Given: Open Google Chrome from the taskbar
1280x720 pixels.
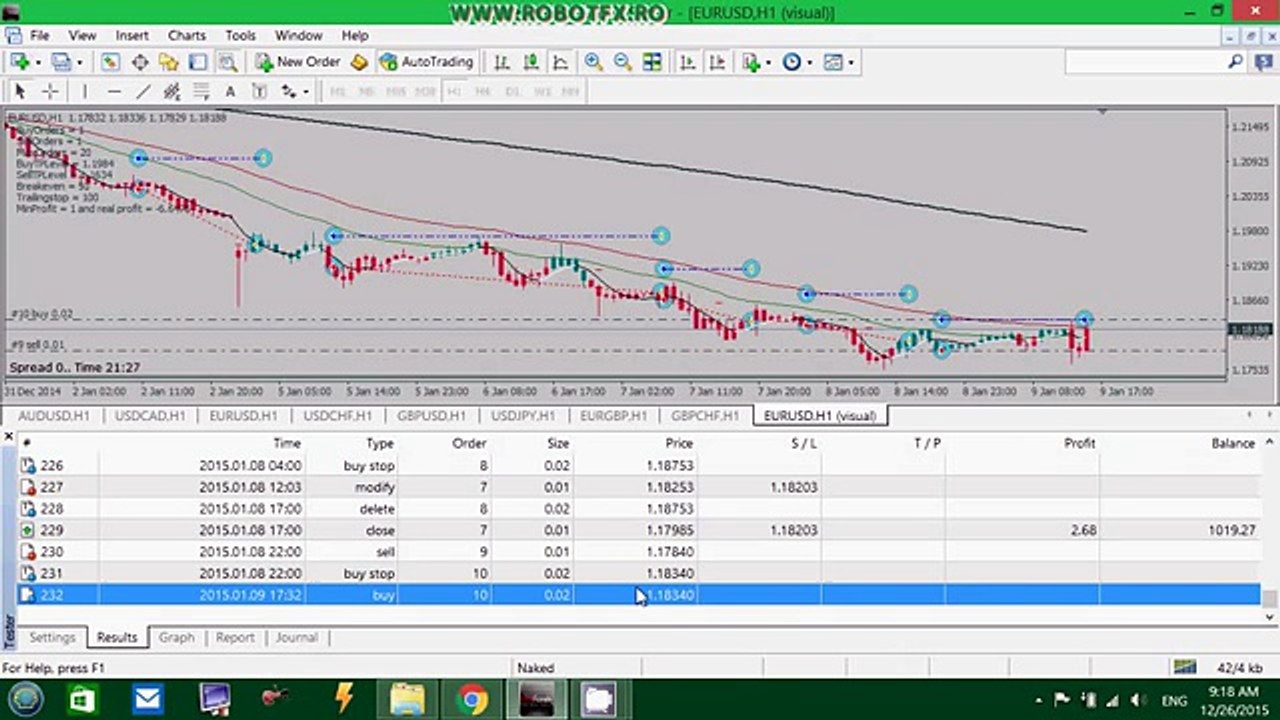Looking at the screenshot, I should 472,699.
